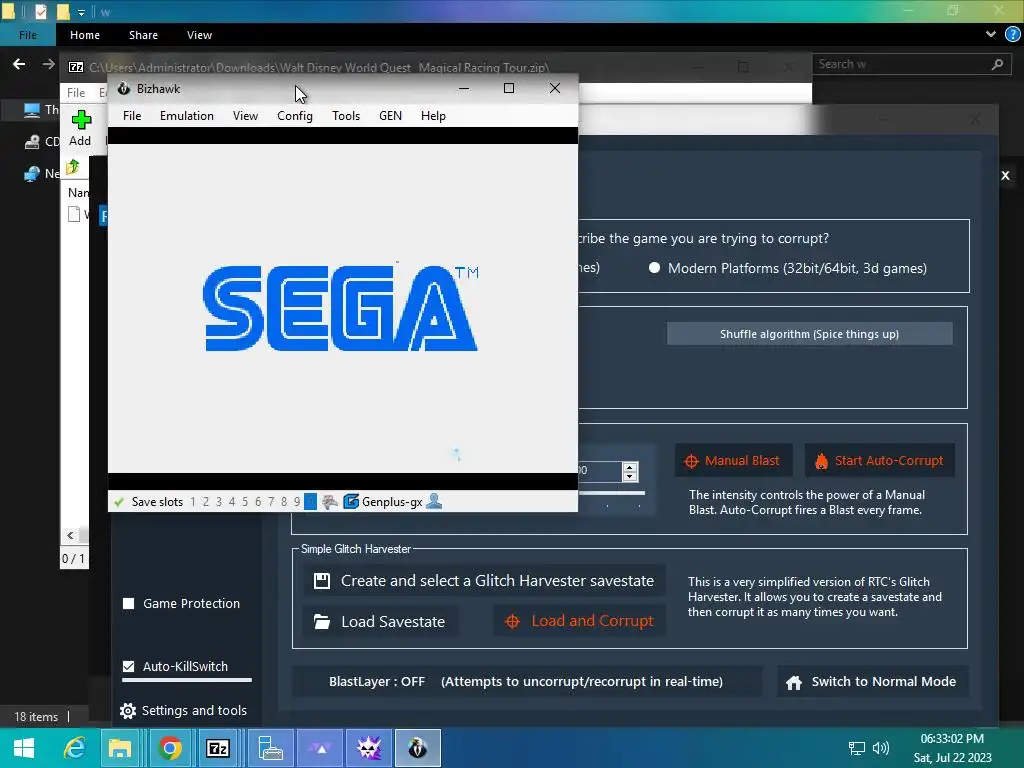Open the View menu in Bizhawk
Viewport: 1024px width, 768px height.
pyautogui.click(x=245, y=116)
